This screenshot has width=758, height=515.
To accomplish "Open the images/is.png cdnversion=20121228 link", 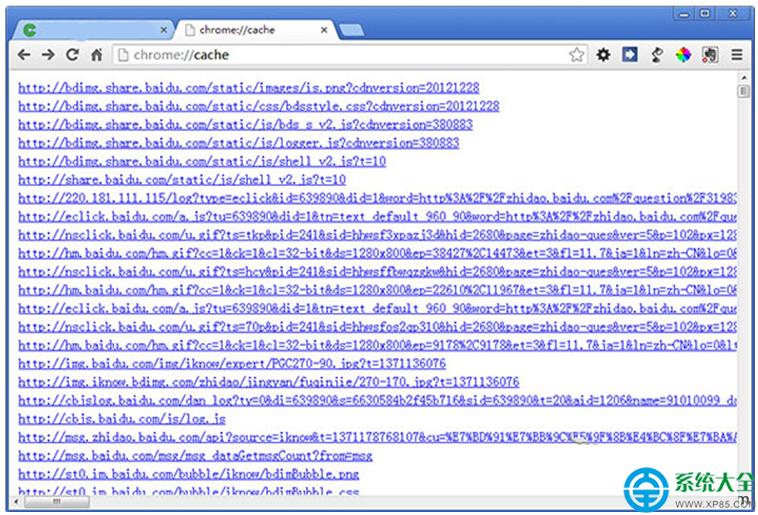I will point(249,88).
